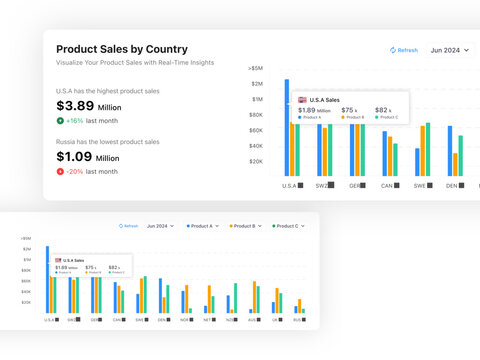Click the U.S.A axis label in top chart
Screen dimensions: 480x360
pos(293,186)
